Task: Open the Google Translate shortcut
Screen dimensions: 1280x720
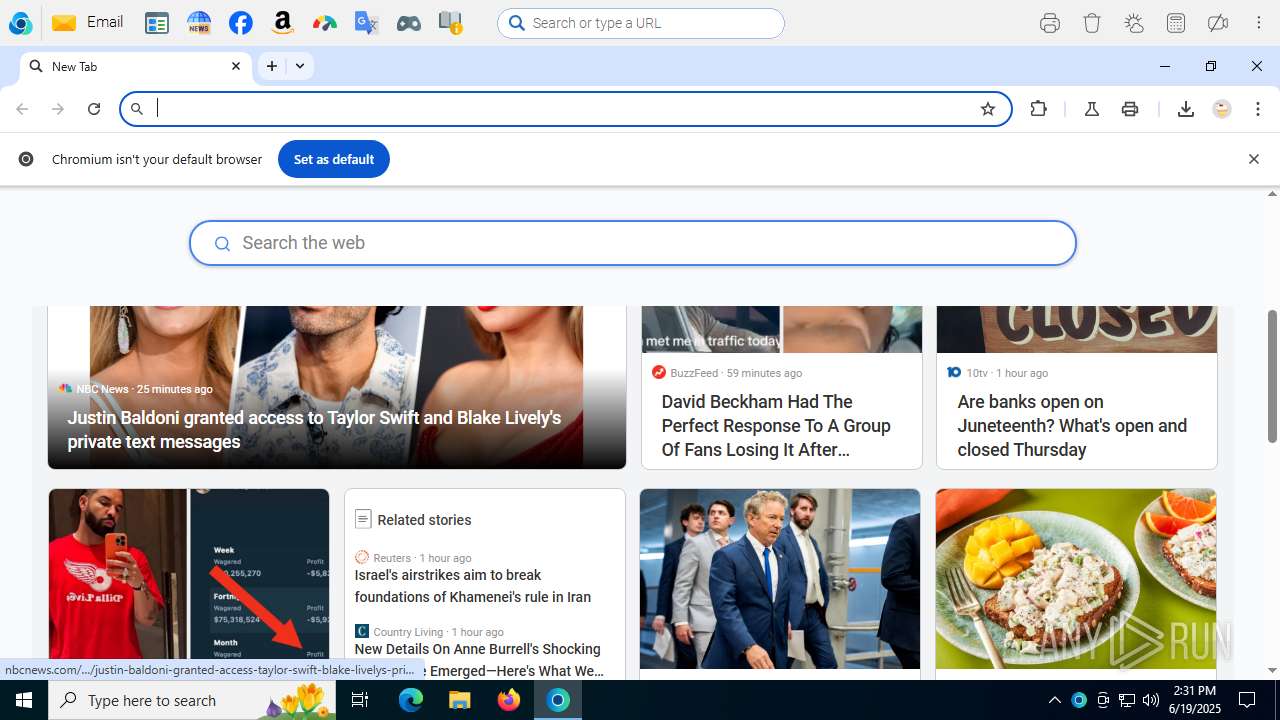Action: pos(366,23)
